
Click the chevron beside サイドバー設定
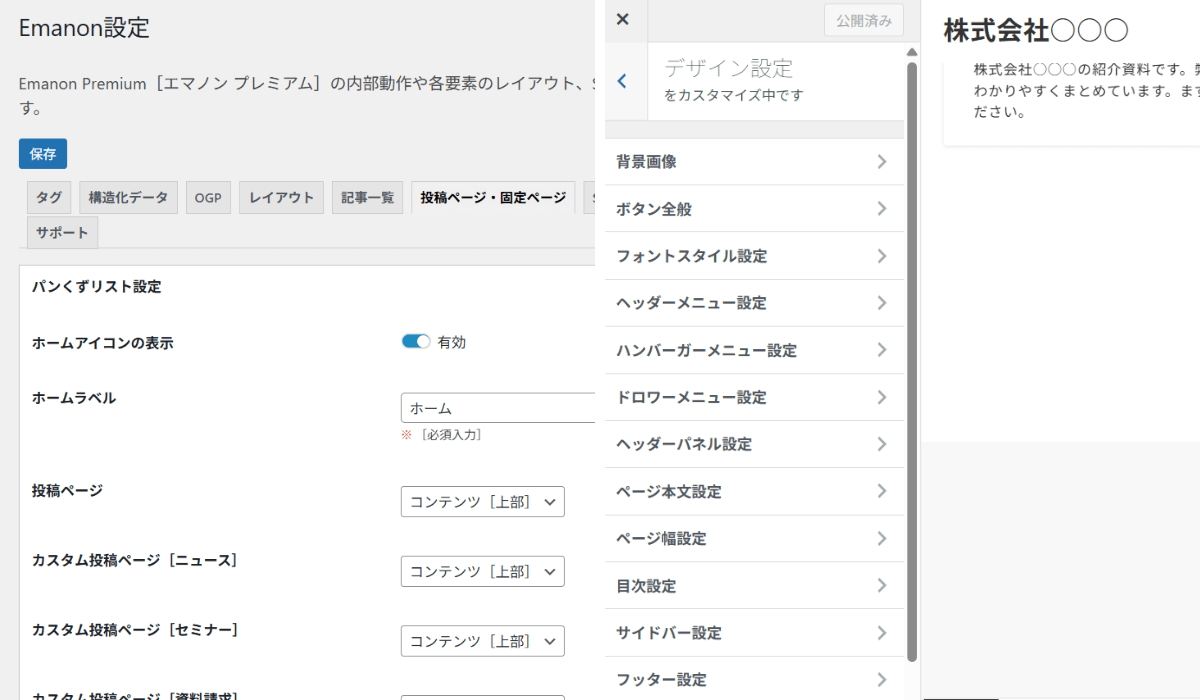(x=881, y=632)
